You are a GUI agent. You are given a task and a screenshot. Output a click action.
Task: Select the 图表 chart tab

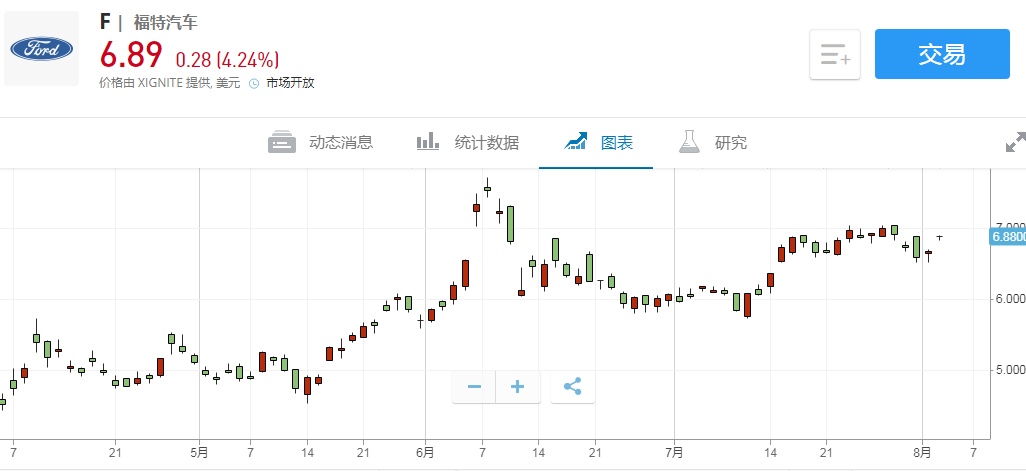[616, 143]
